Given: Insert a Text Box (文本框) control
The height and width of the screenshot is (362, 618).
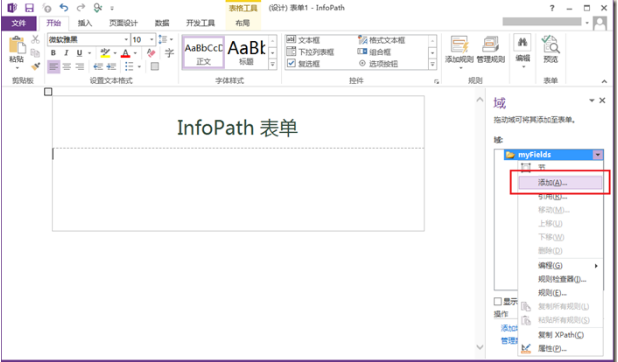Looking at the screenshot, I should click(x=303, y=40).
